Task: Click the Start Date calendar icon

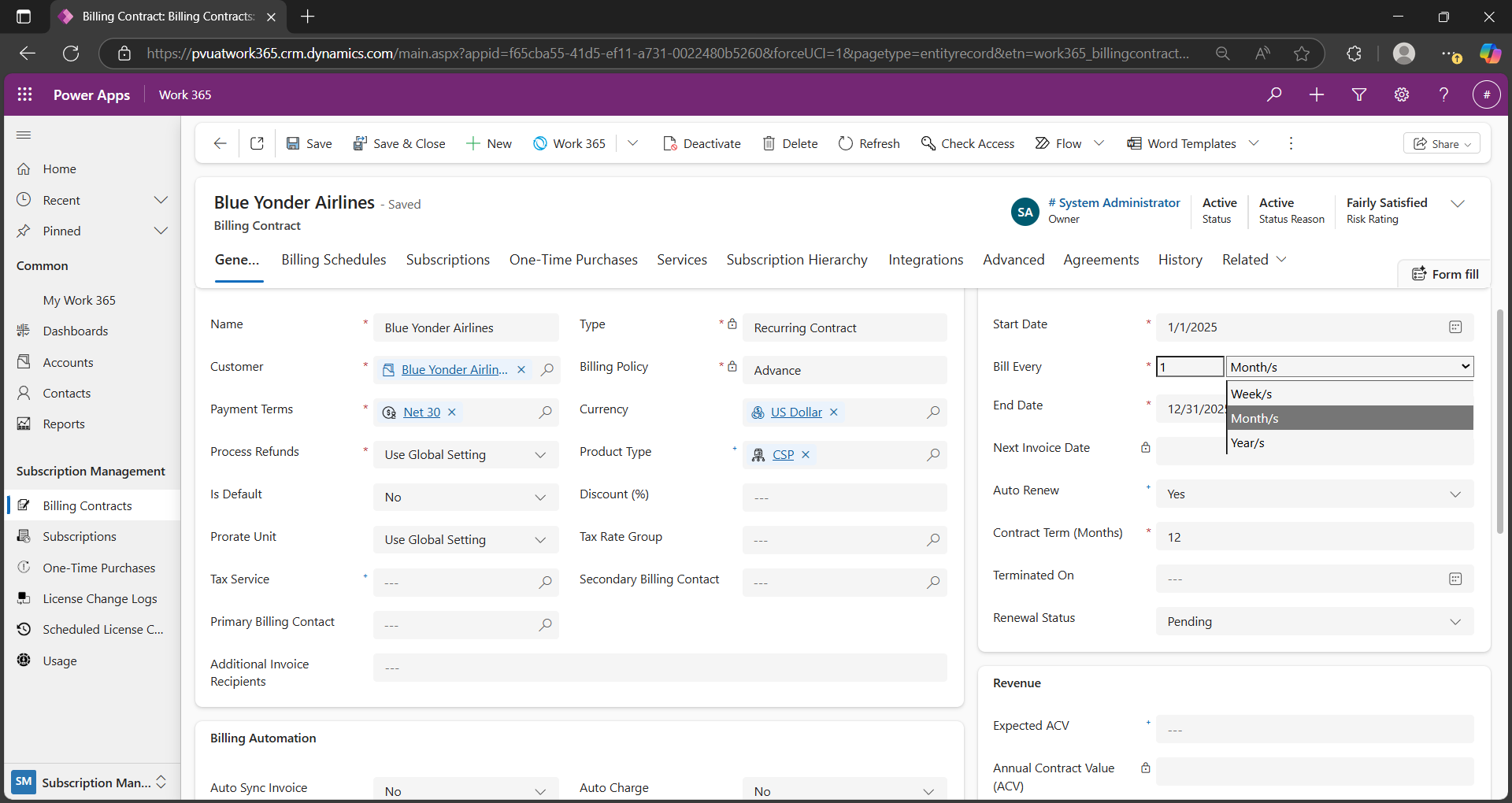Action: (x=1455, y=327)
